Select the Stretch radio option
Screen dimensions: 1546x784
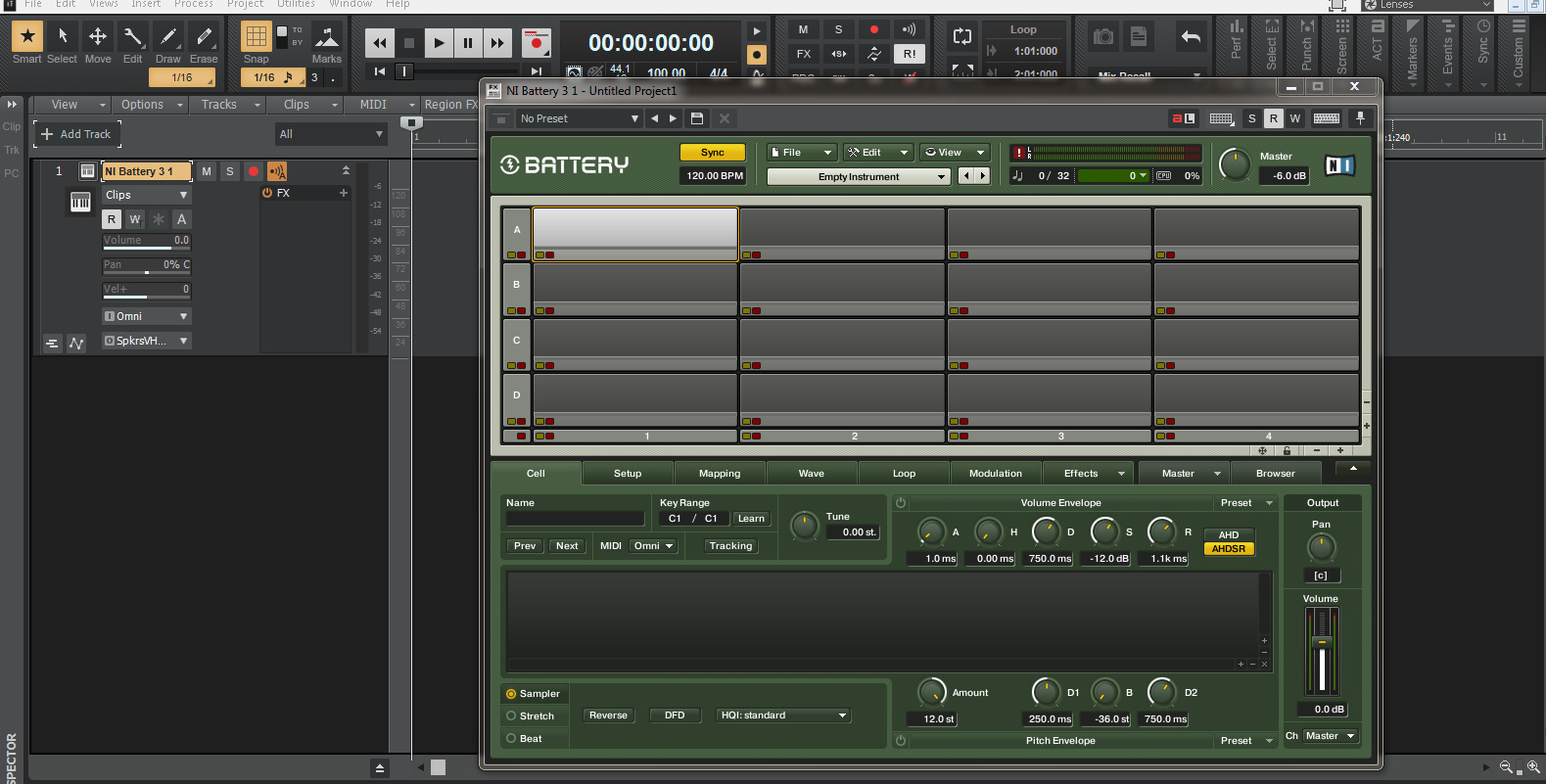pos(511,716)
